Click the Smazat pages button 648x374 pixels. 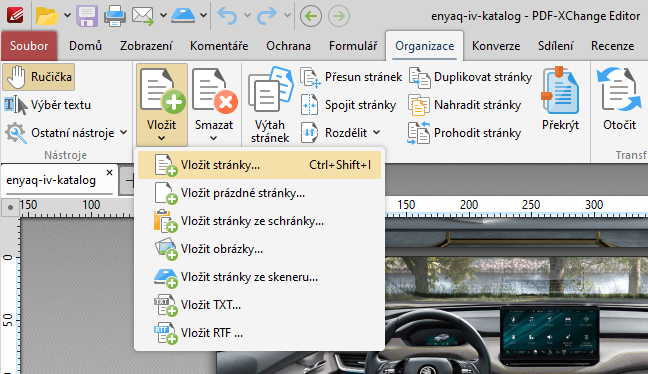[x=214, y=105]
